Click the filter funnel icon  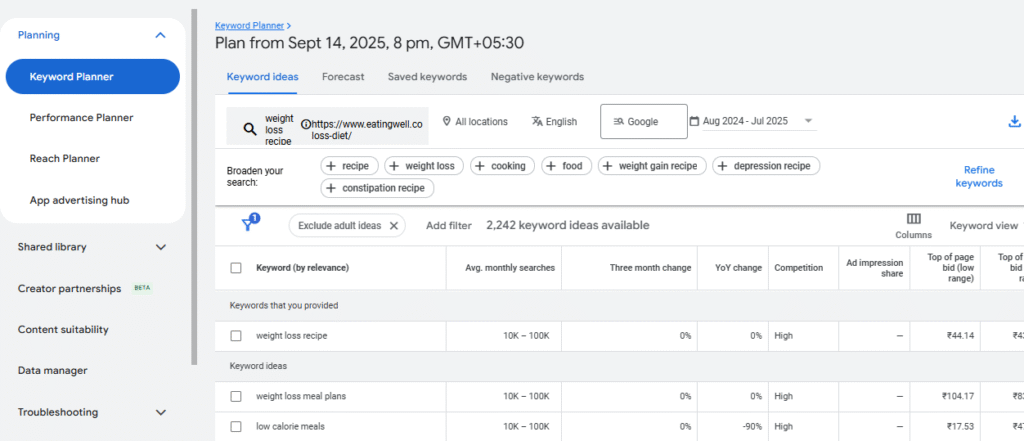pyautogui.click(x=247, y=225)
